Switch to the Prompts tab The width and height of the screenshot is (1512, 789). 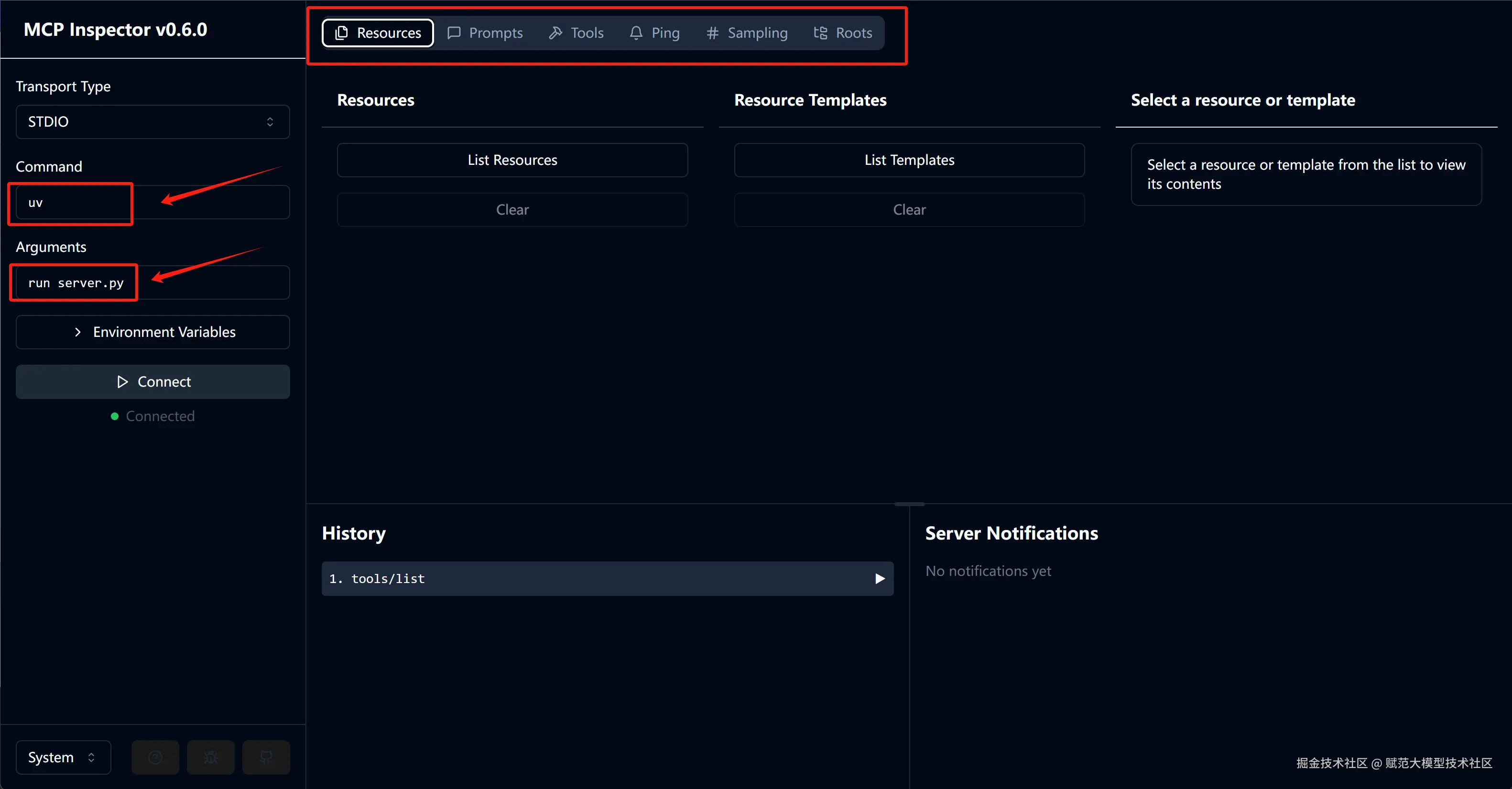click(485, 33)
